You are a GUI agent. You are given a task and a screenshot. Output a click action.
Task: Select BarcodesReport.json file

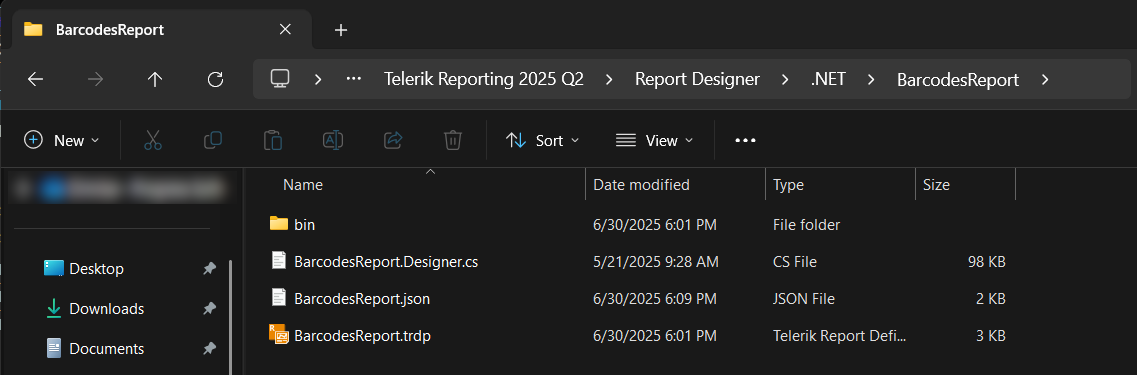(x=363, y=299)
